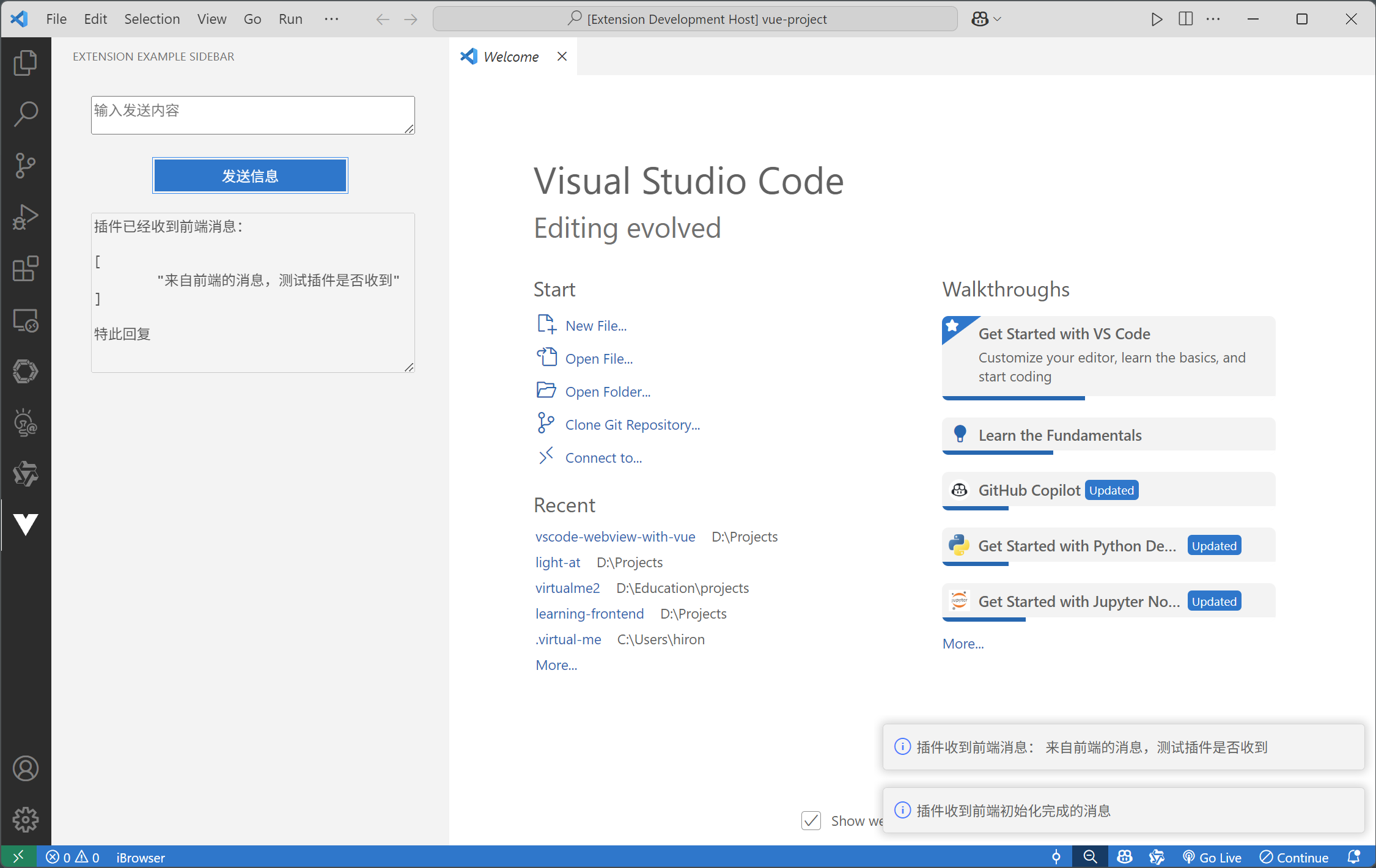Click Continue toggle in status bar
Screen dimensions: 1376x868
click(x=1294, y=858)
